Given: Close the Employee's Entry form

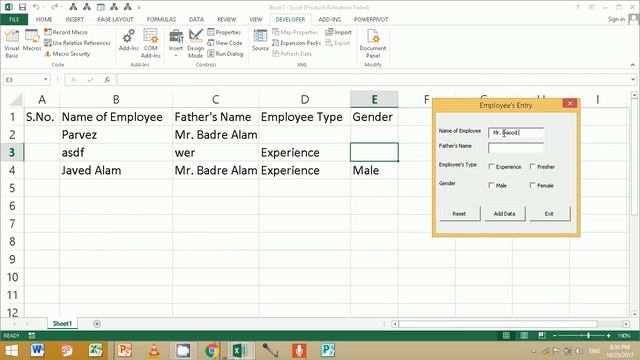Looking at the screenshot, I should pos(570,103).
